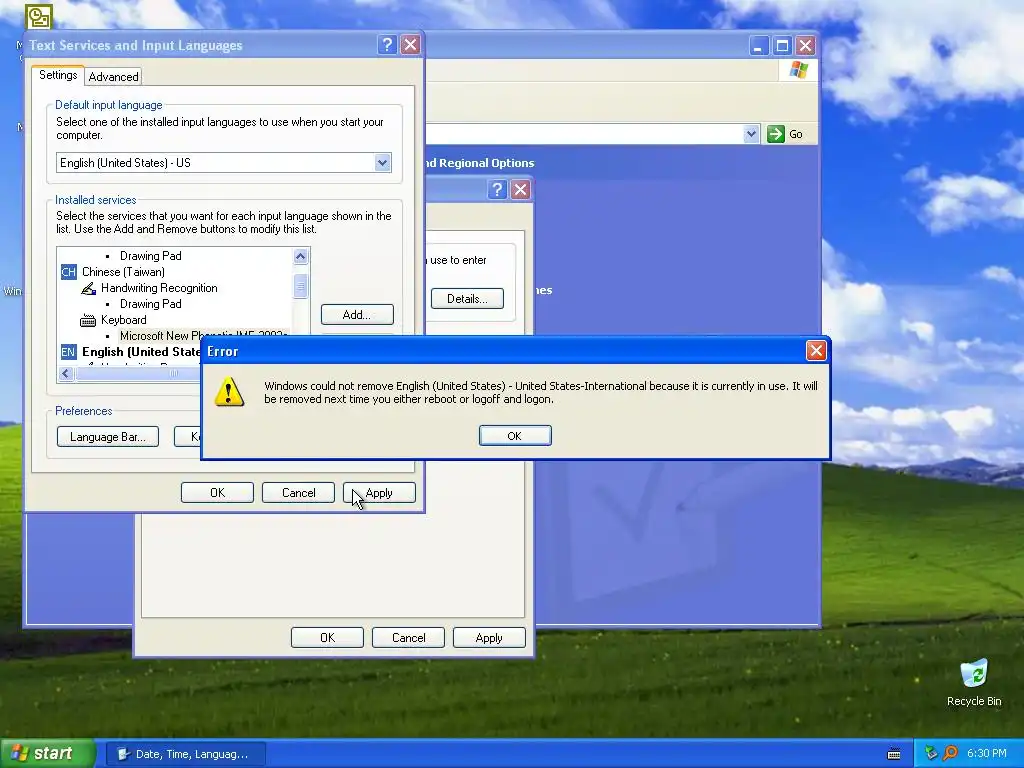Select Microsoft New Phonetic IME entry
1024x768 pixels.
click(x=204, y=336)
